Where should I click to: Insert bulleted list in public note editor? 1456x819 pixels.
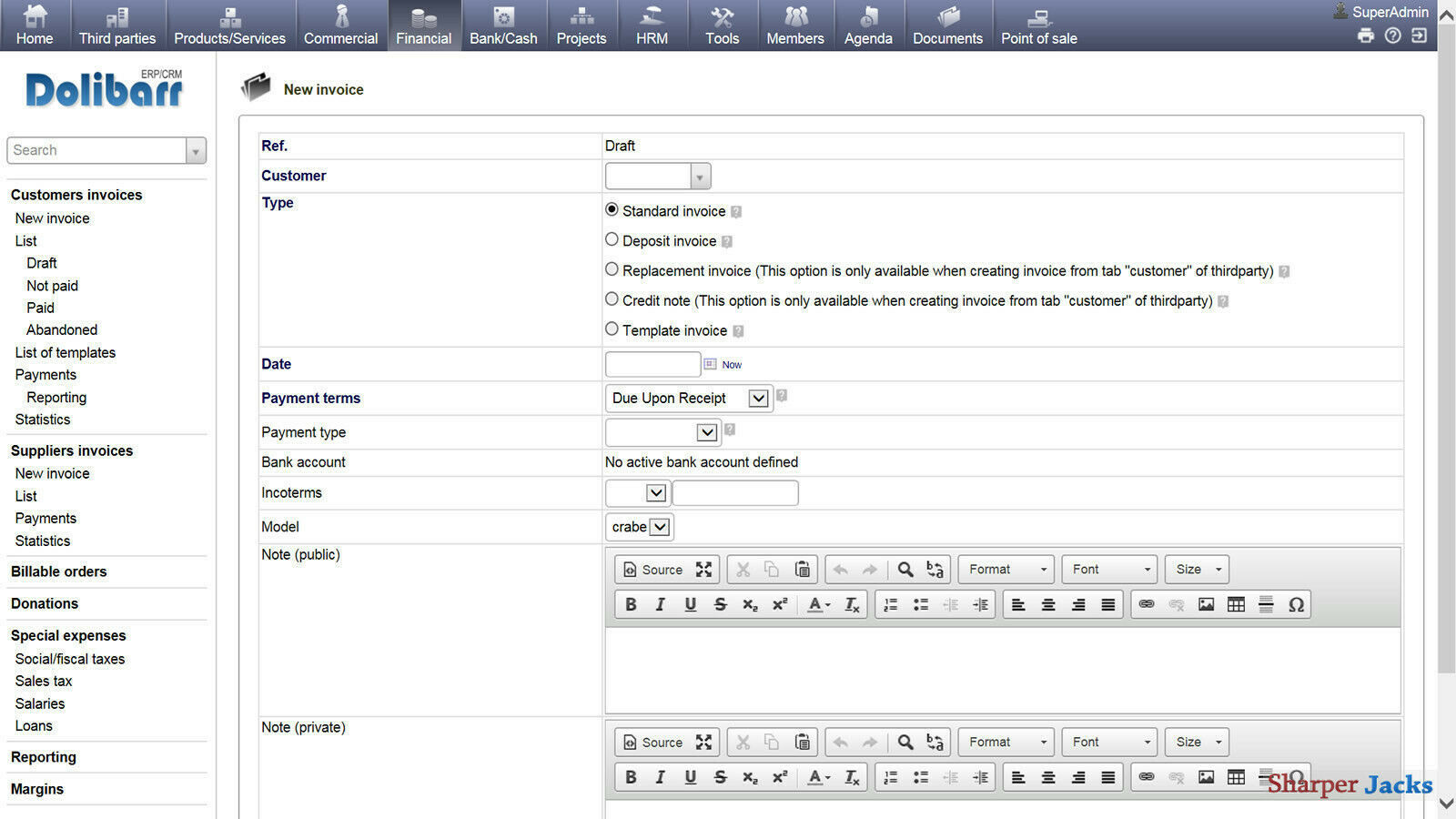tap(921, 604)
